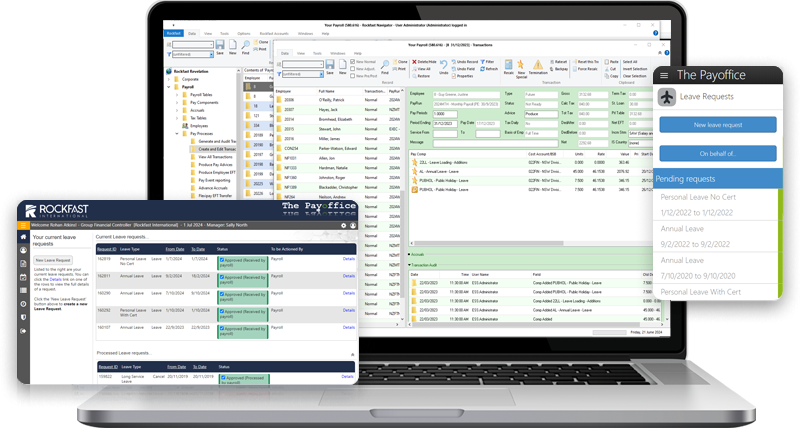Expand the Corporate tree folder
Viewport: 800px width, 429px height.
[169, 79]
